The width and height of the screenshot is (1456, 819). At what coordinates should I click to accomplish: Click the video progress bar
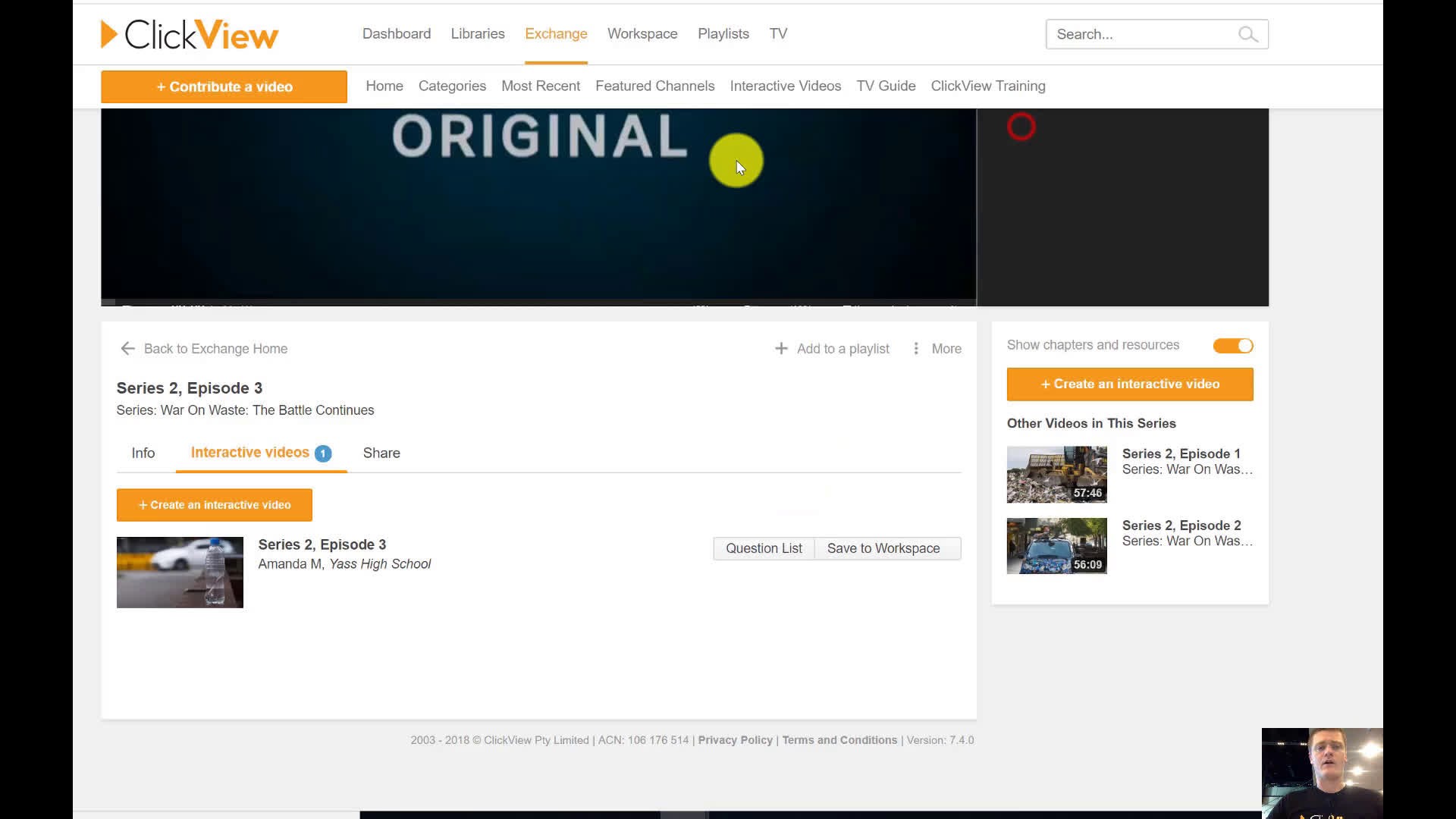[538, 302]
